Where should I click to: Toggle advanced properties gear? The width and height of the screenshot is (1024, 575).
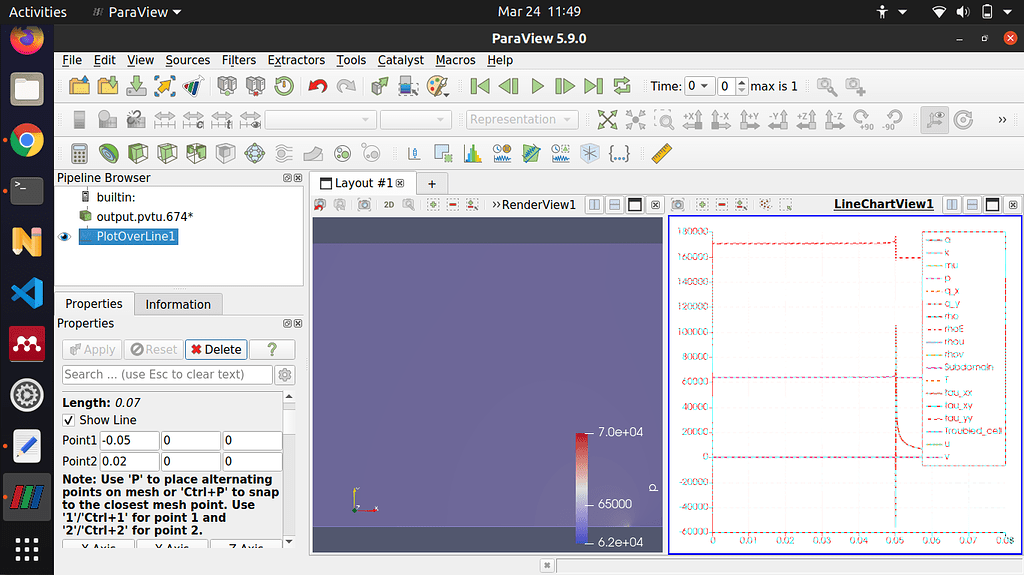click(x=285, y=374)
